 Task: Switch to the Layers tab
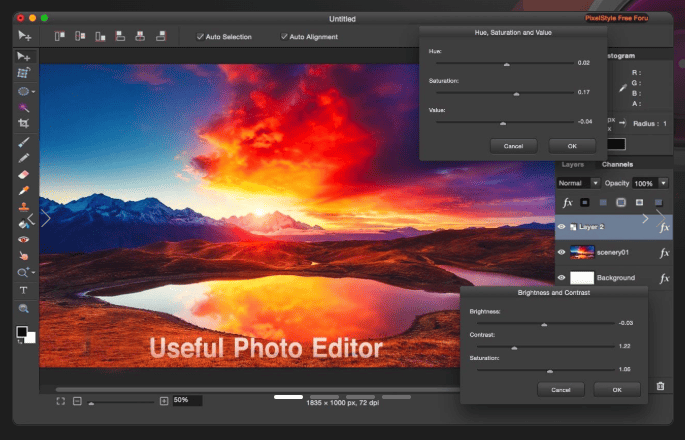[572, 164]
